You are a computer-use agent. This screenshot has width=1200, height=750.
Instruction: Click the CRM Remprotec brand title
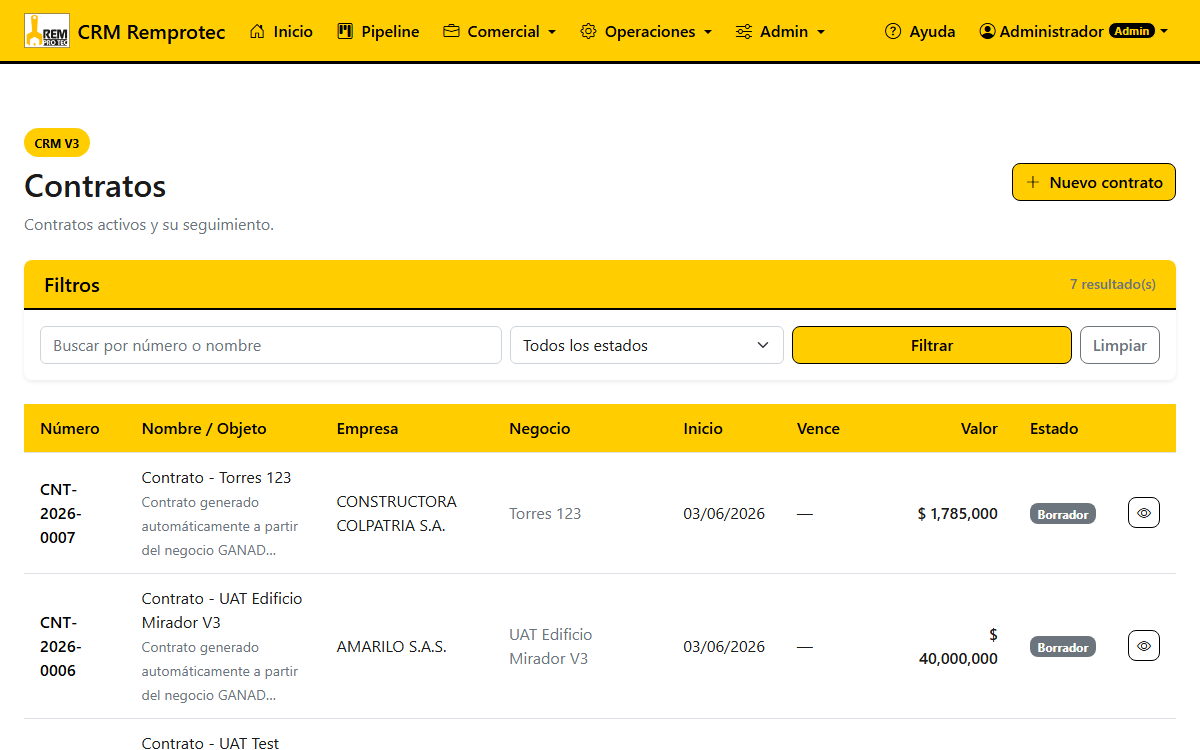click(151, 32)
